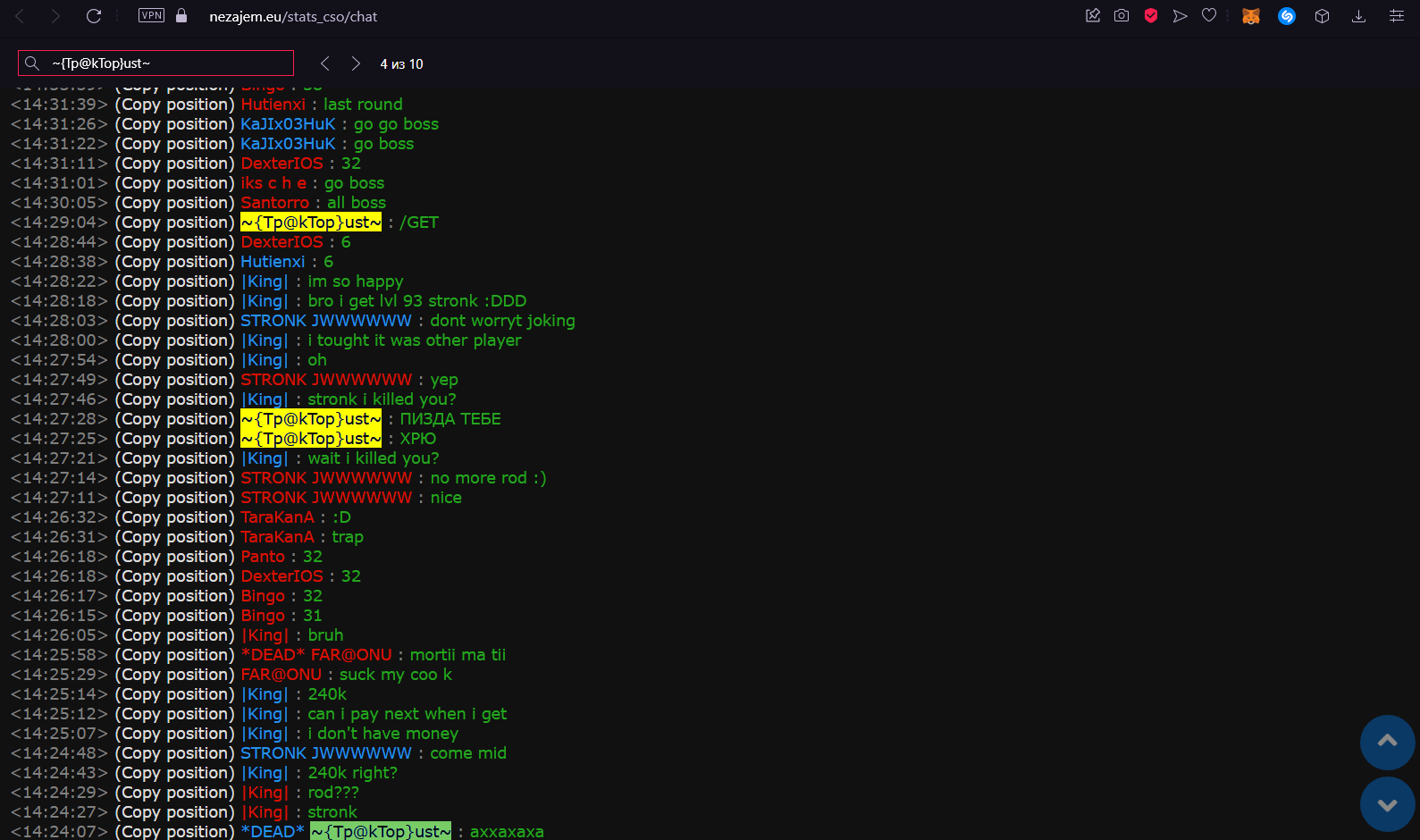
Task: Open the pinboard edit icon
Action: coord(1092,16)
